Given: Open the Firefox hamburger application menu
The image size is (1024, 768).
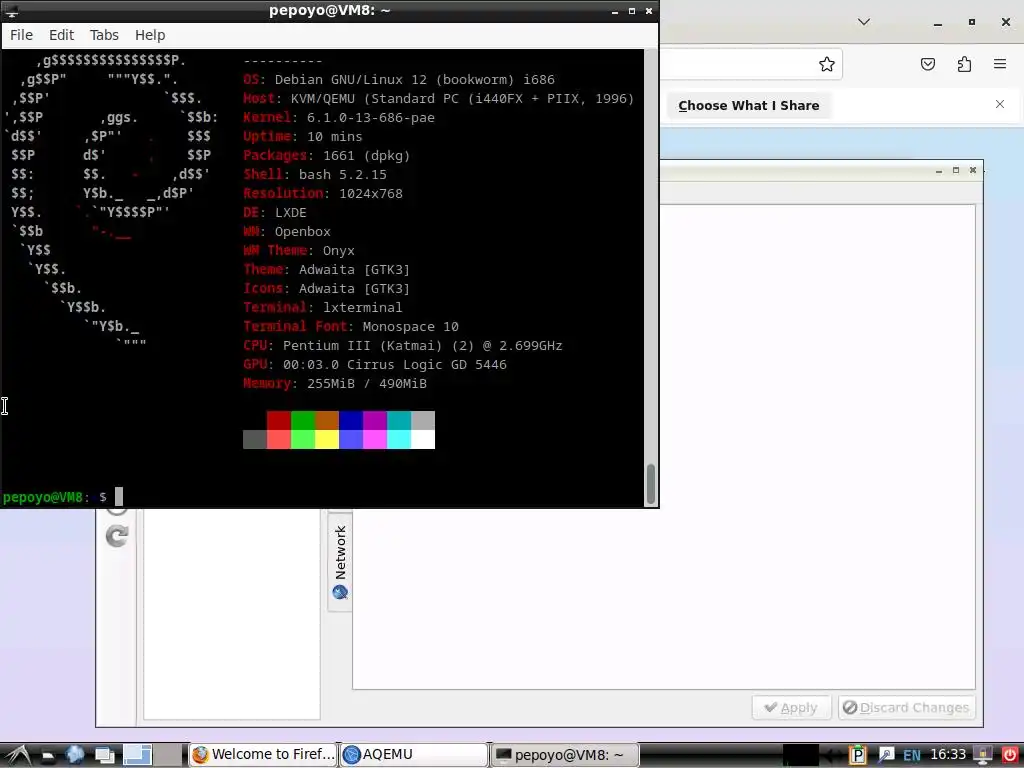Looking at the screenshot, I should coord(1000,64).
